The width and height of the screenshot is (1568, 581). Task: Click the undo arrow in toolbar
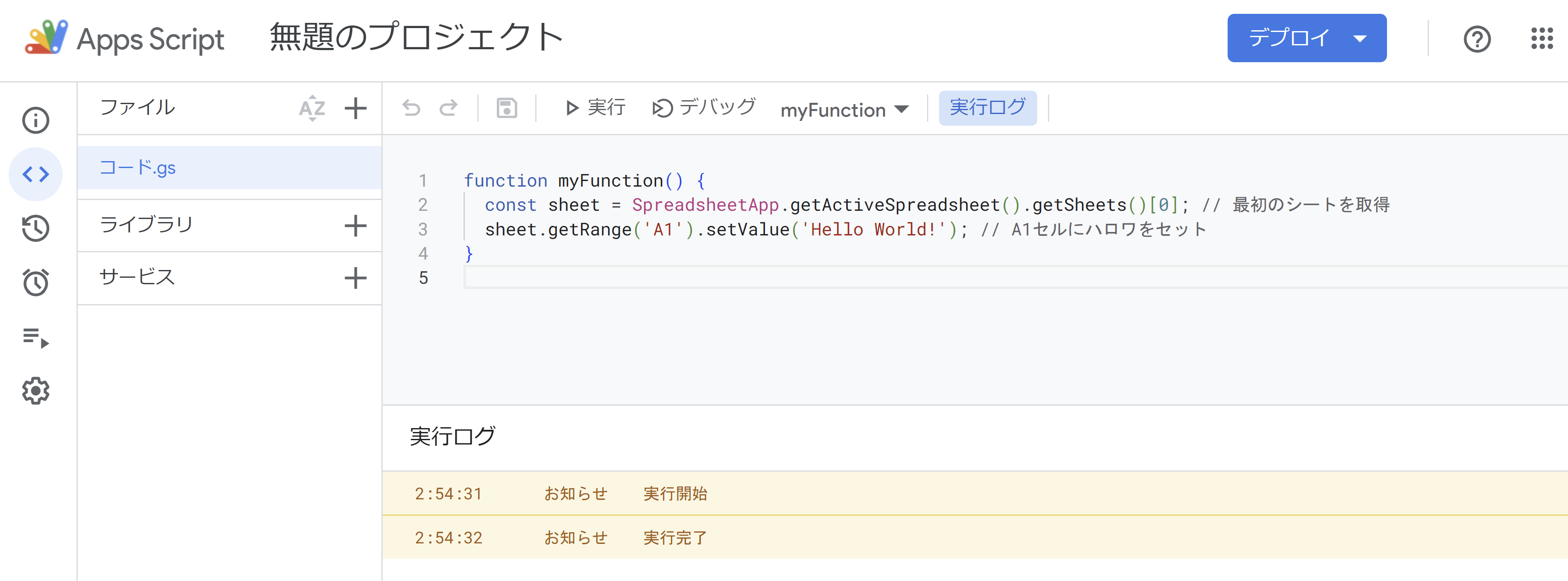tap(412, 108)
